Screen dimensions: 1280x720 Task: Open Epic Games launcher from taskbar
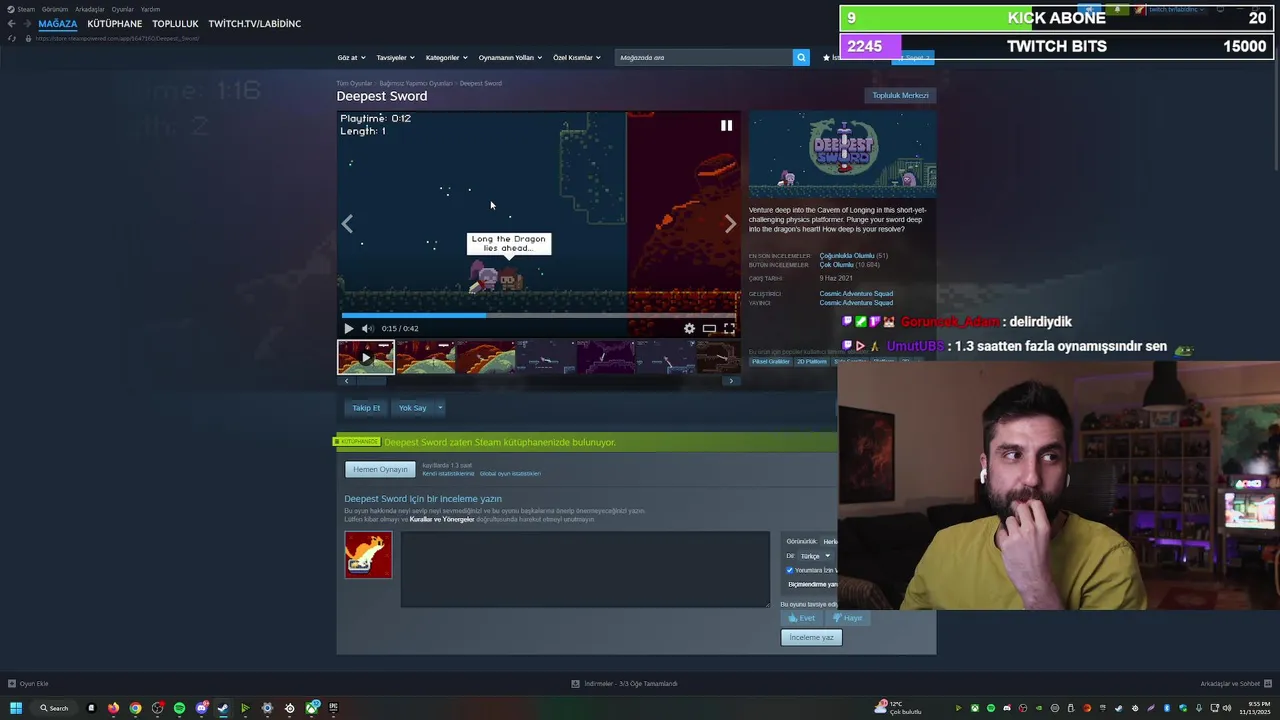(x=333, y=708)
